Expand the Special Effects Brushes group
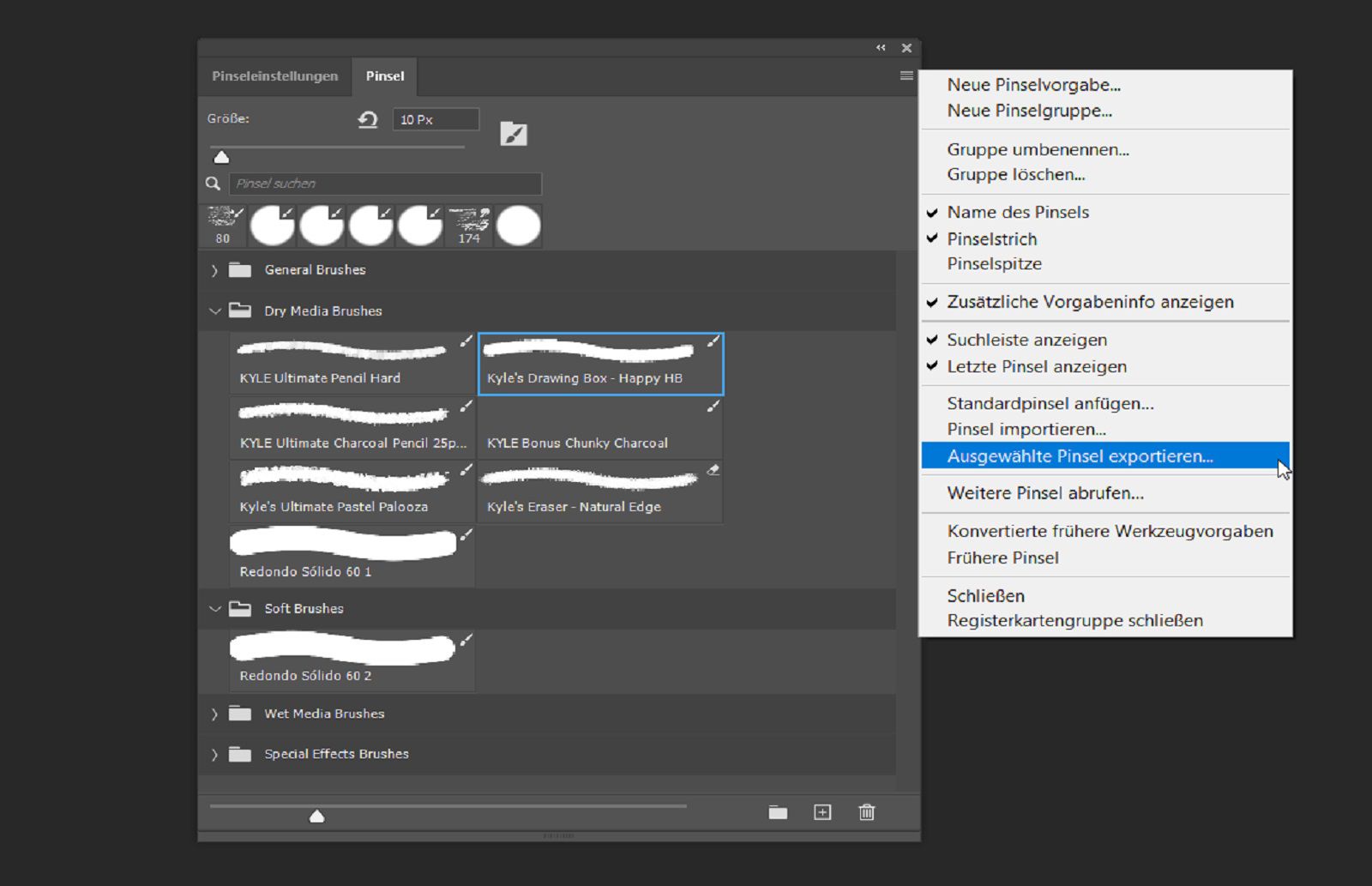The height and width of the screenshot is (886, 1372). (214, 753)
